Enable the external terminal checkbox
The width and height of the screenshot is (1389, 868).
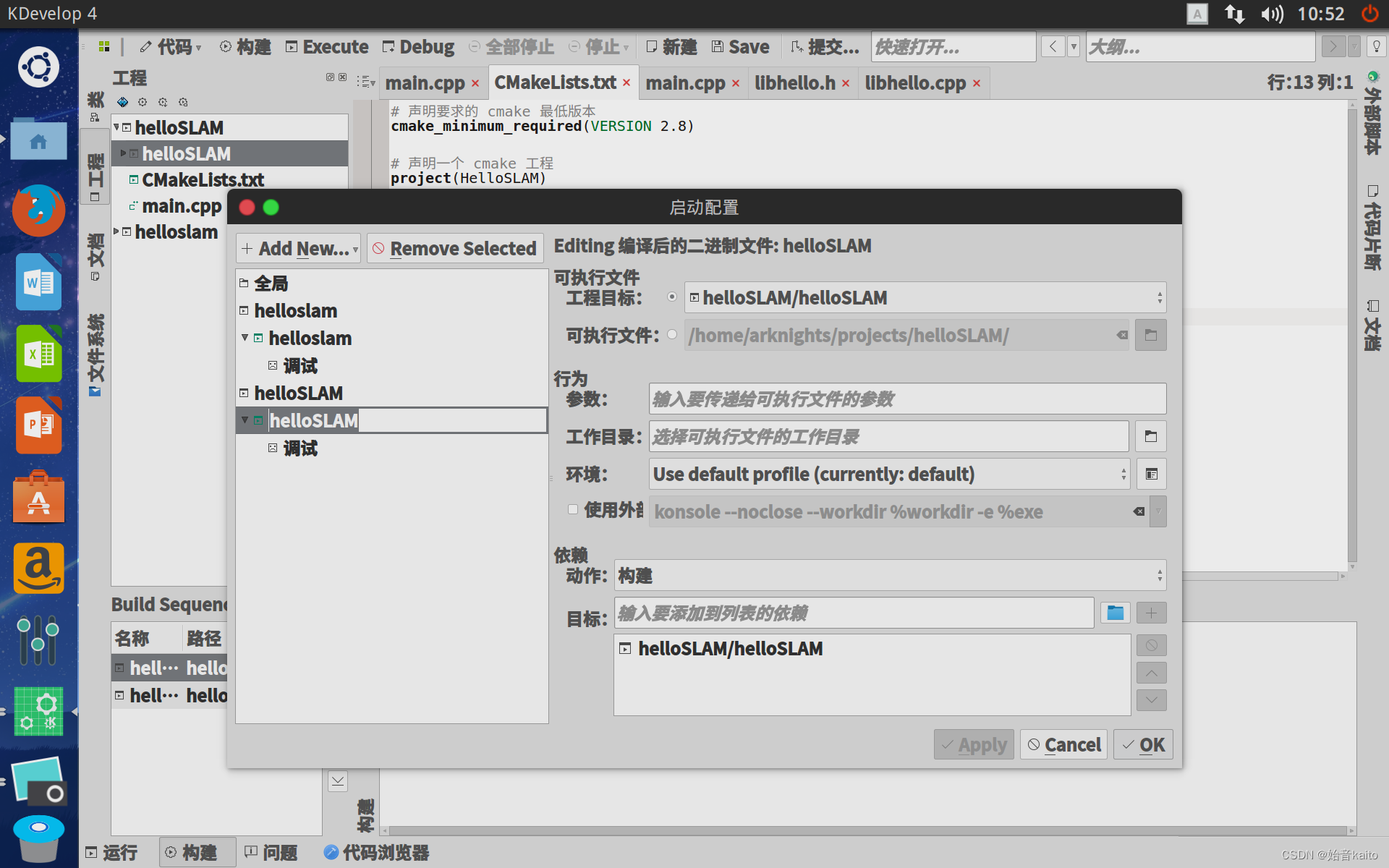click(572, 510)
